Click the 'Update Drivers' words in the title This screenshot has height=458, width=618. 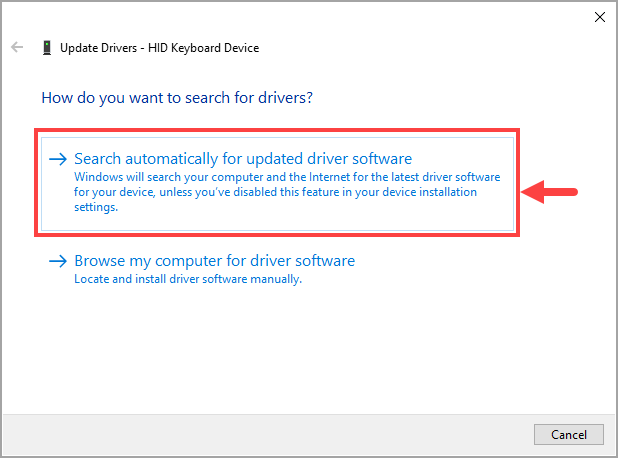98,48
